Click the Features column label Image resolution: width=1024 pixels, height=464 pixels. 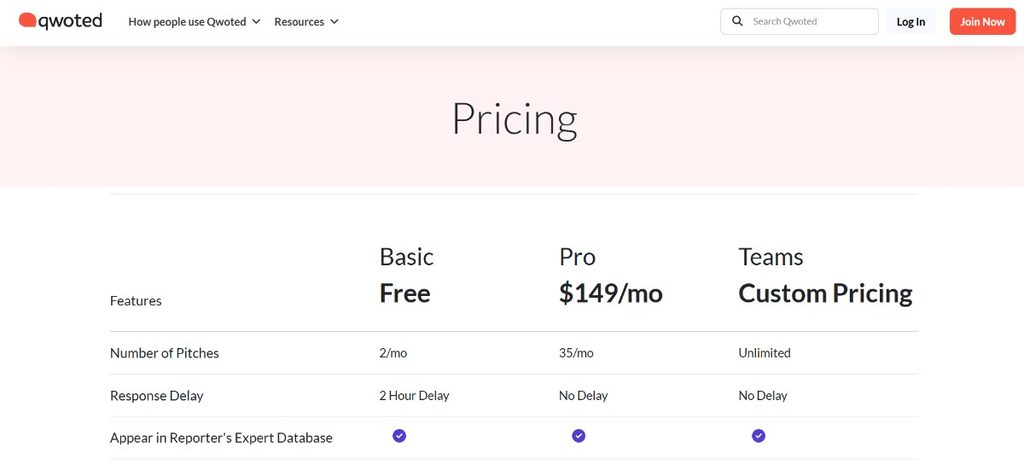click(x=136, y=301)
